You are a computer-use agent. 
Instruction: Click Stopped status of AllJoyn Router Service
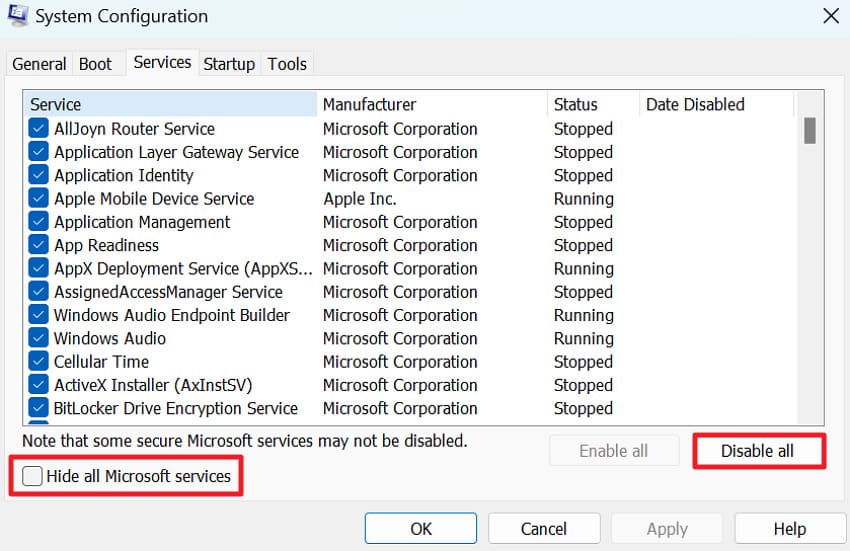coord(583,129)
